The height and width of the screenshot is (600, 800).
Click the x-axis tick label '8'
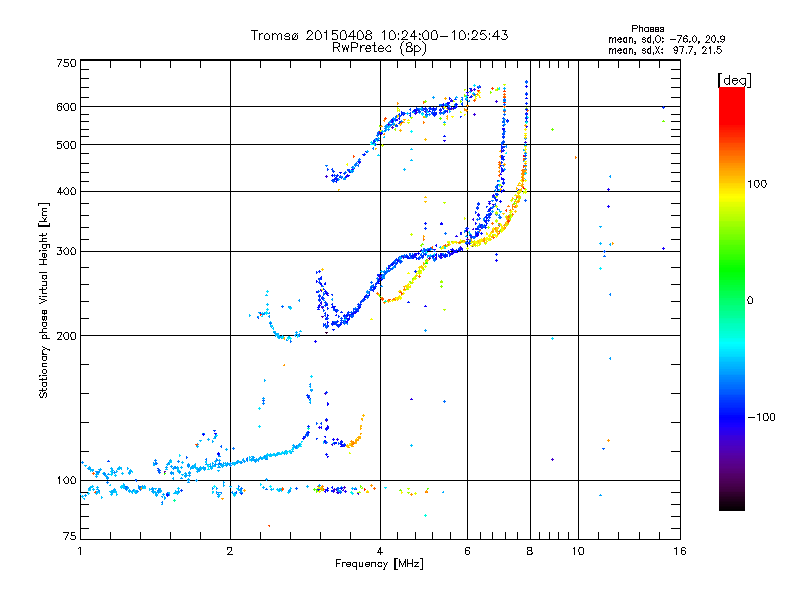click(530, 551)
